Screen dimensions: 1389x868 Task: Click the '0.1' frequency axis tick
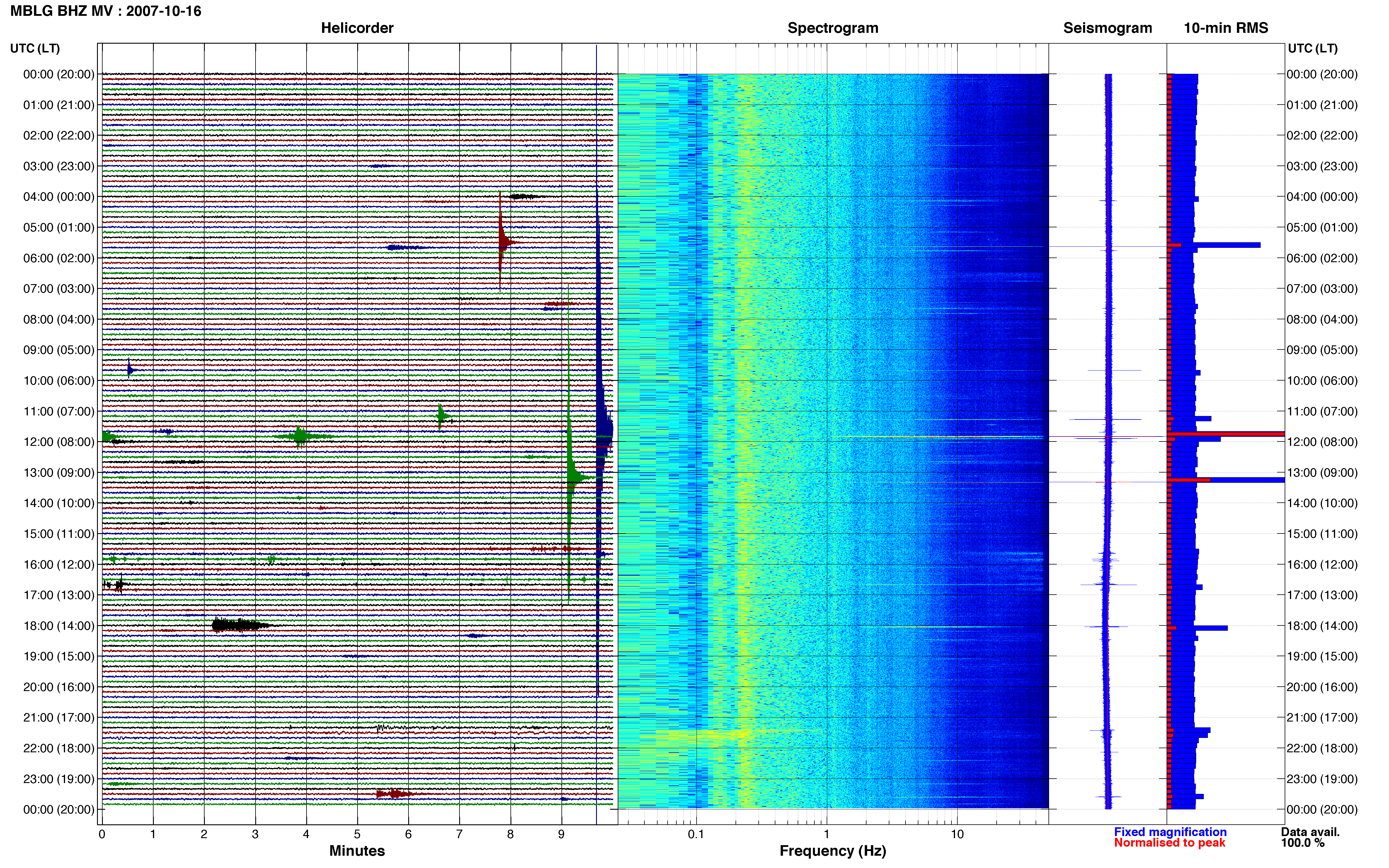point(696,834)
